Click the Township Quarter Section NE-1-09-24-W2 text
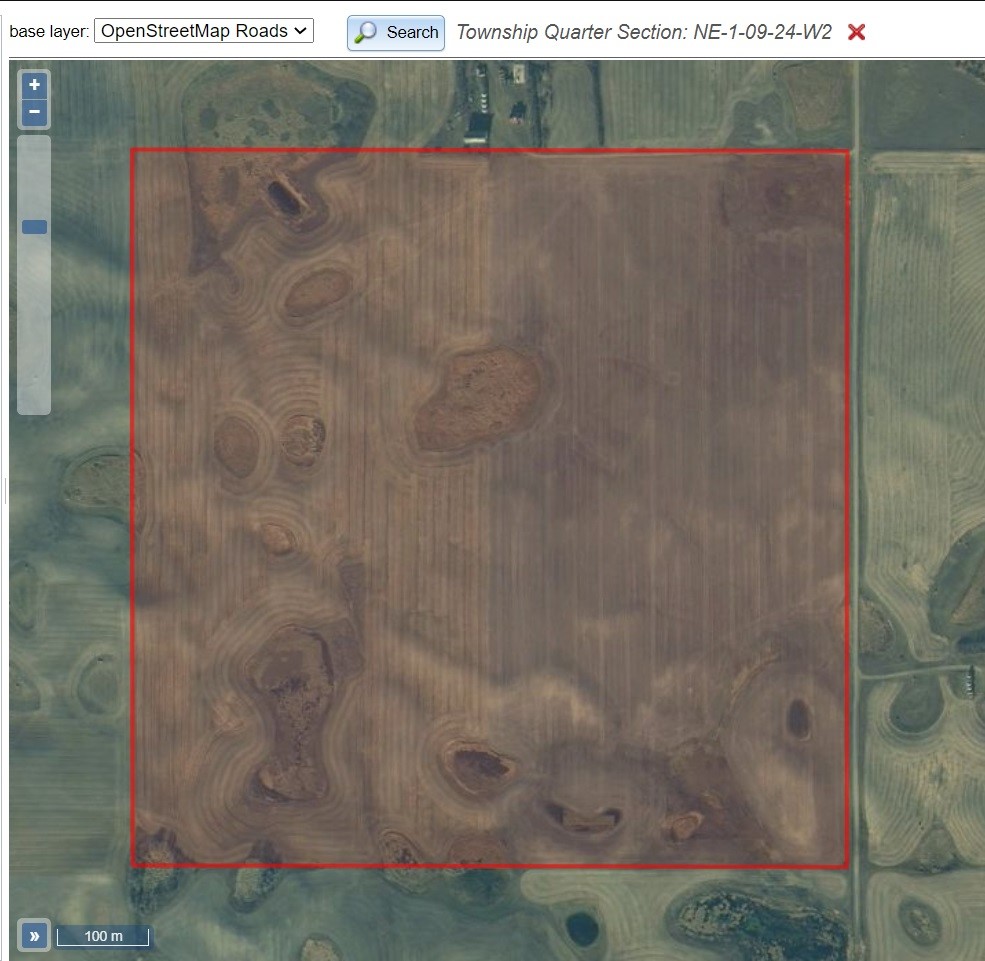The image size is (985, 961). [644, 32]
